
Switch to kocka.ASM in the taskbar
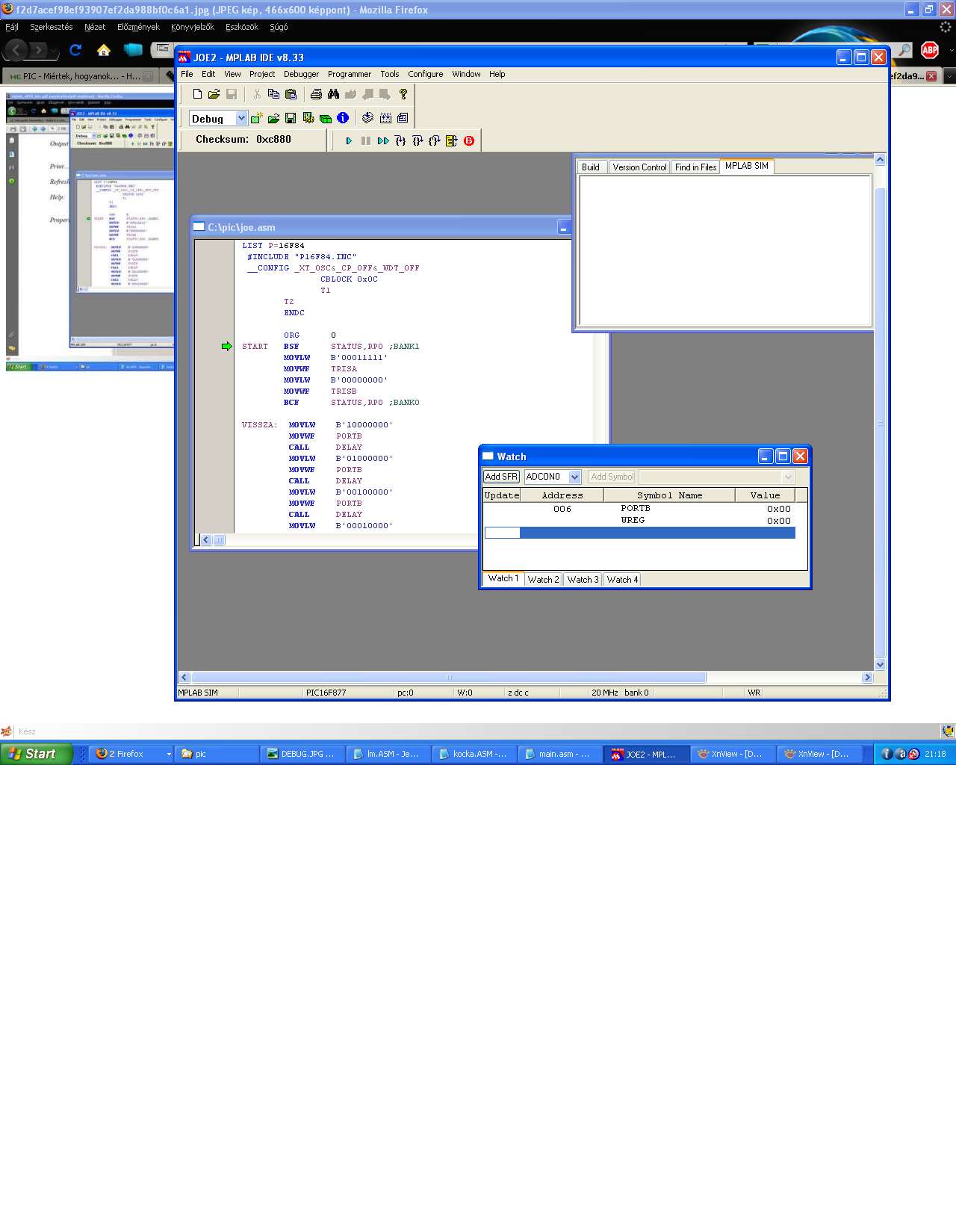point(475,754)
